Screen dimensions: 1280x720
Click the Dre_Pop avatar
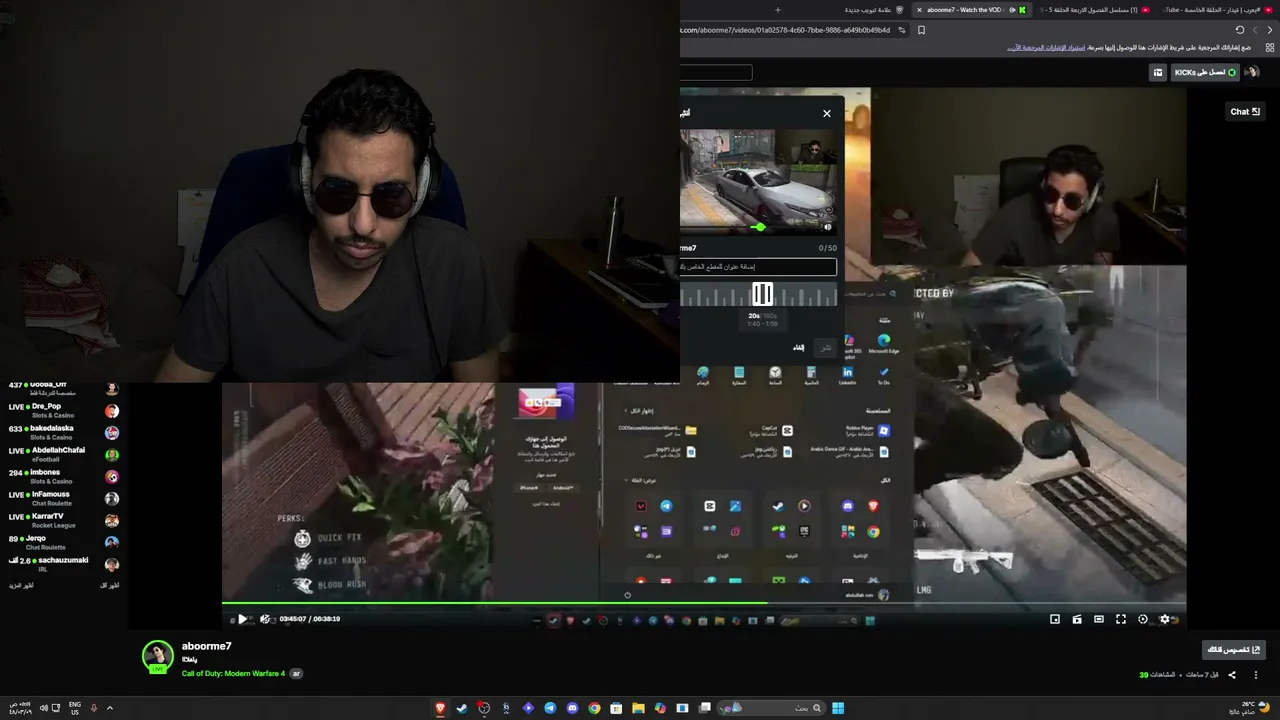pyautogui.click(x=112, y=411)
